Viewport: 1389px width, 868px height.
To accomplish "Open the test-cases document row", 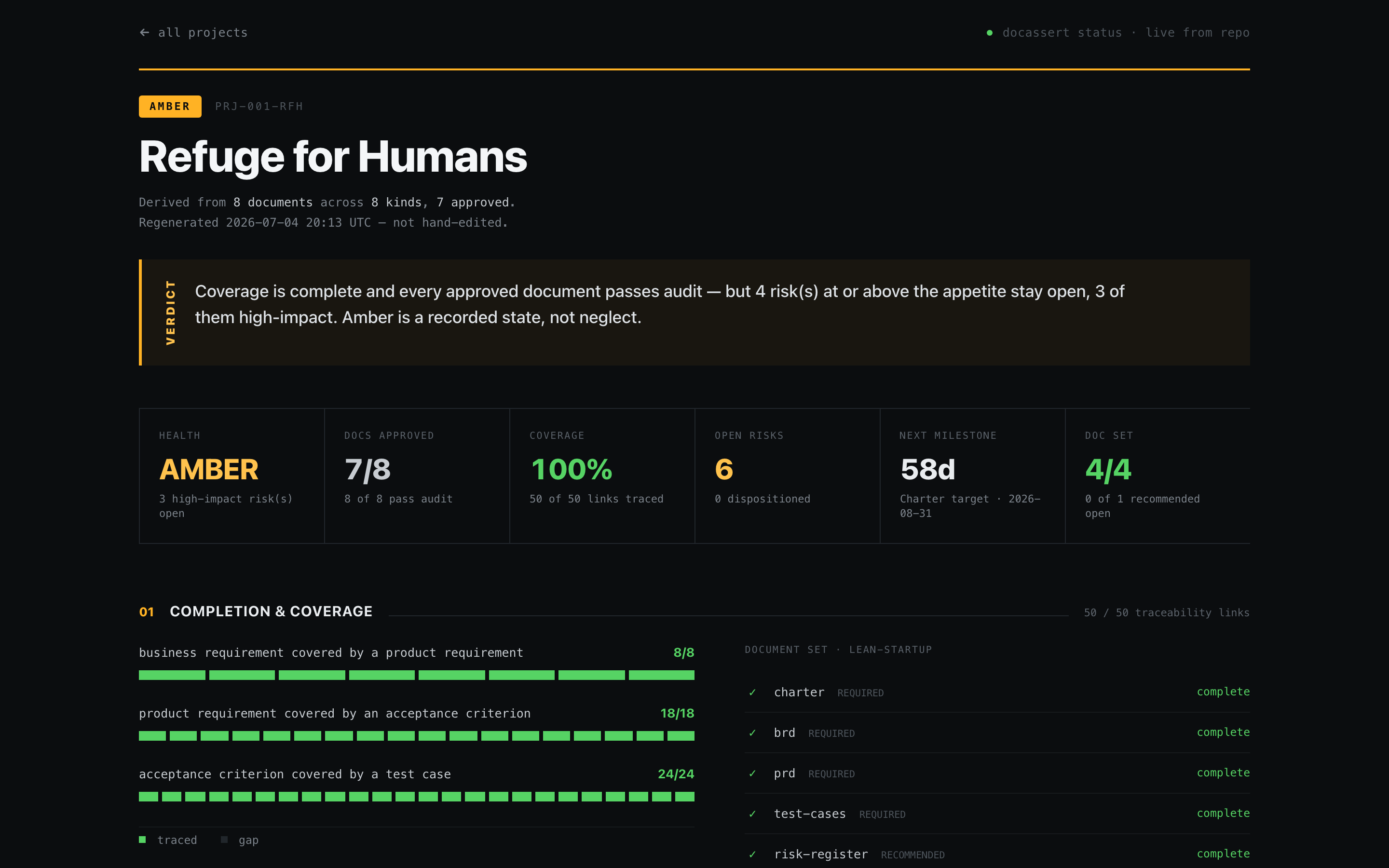I will coord(997,814).
